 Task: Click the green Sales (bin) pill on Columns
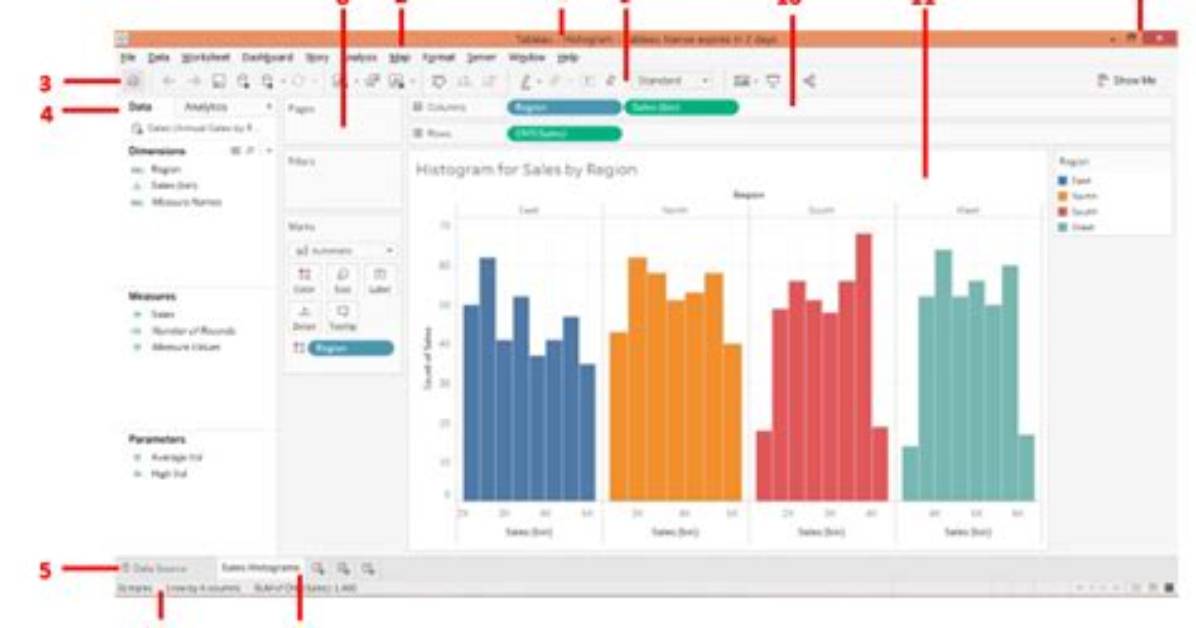(681, 108)
